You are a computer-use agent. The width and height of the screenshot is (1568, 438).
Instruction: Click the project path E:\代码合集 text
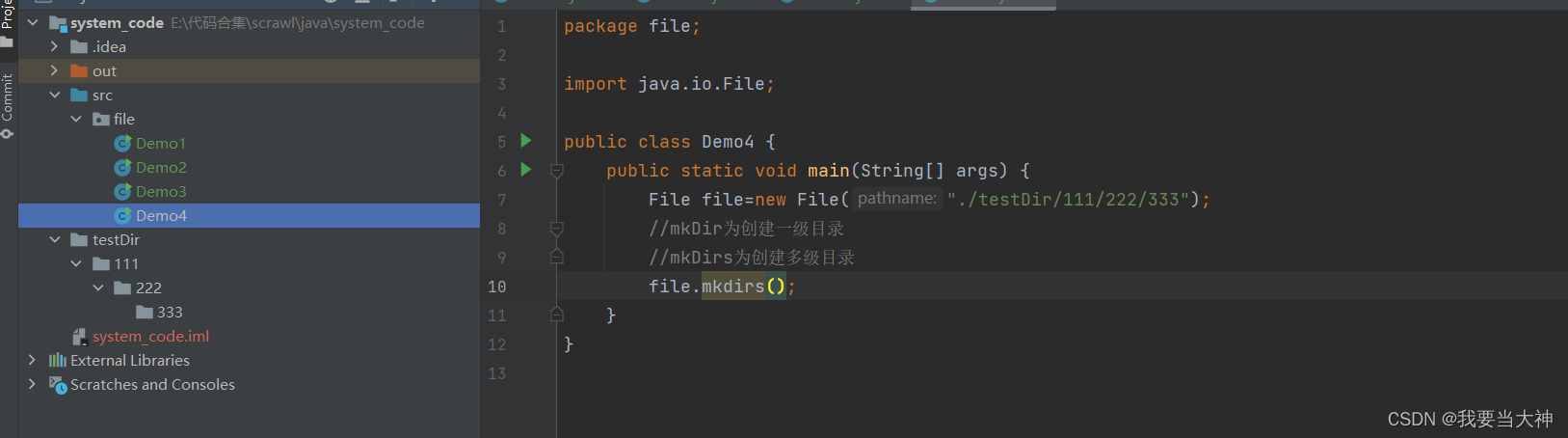tap(298, 22)
